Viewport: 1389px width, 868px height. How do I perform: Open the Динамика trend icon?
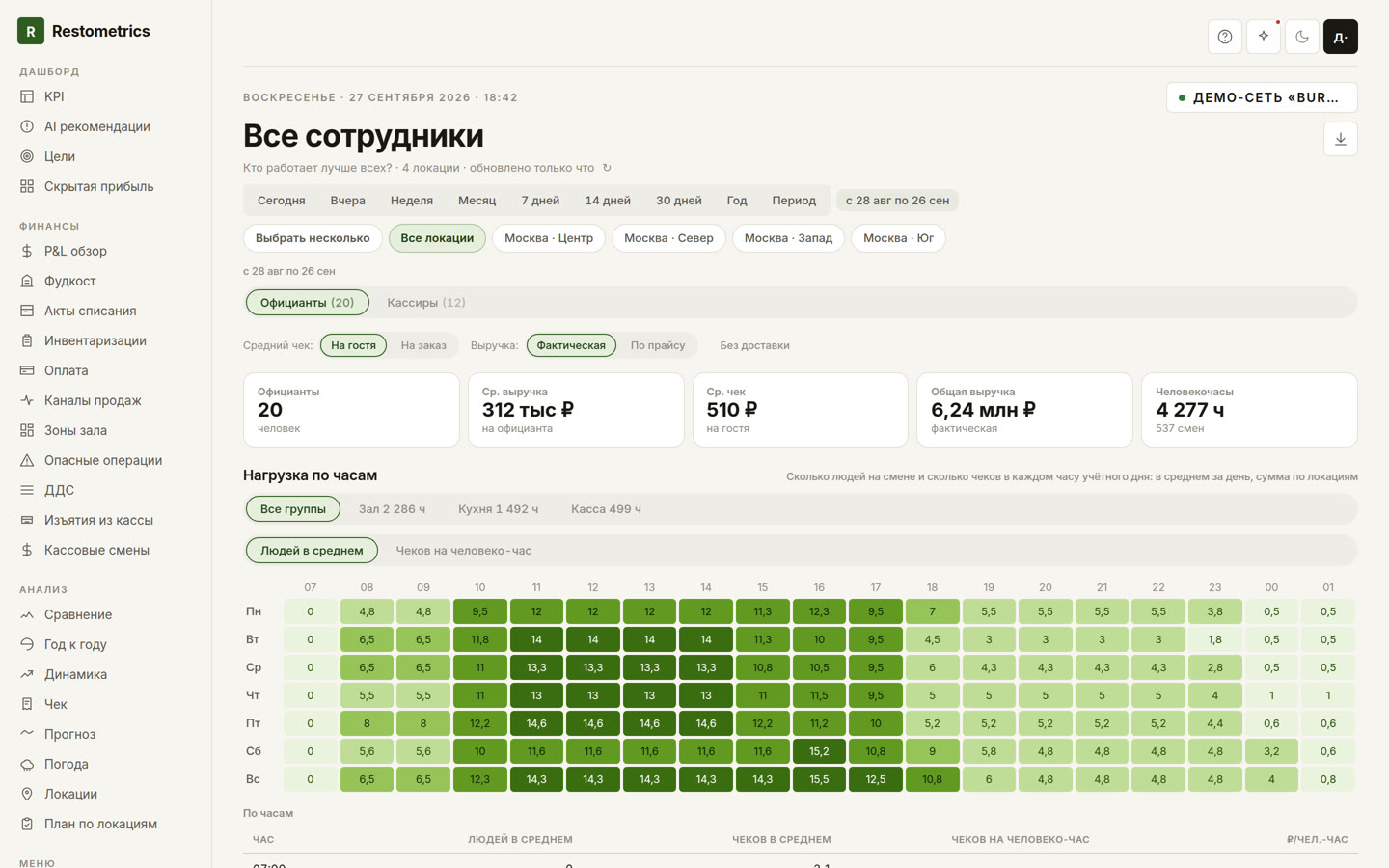(27, 674)
